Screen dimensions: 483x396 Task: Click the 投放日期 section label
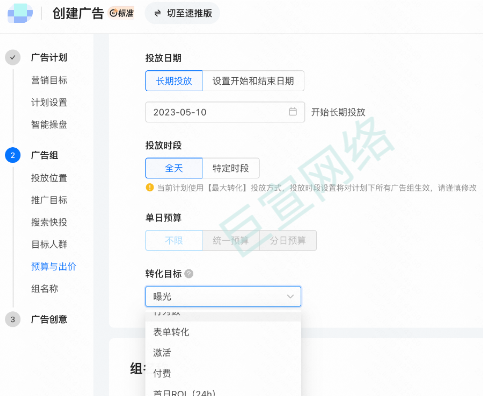click(x=163, y=58)
